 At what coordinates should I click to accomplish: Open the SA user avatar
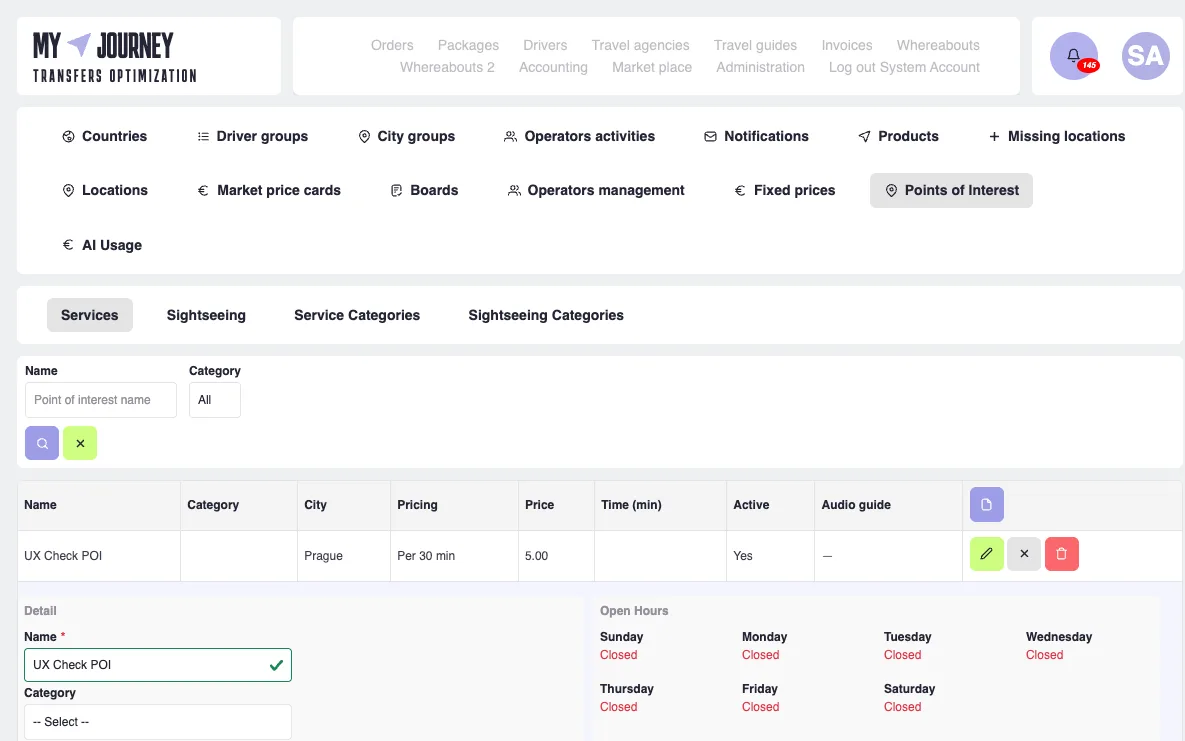pyautogui.click(x=1146, y=55)
